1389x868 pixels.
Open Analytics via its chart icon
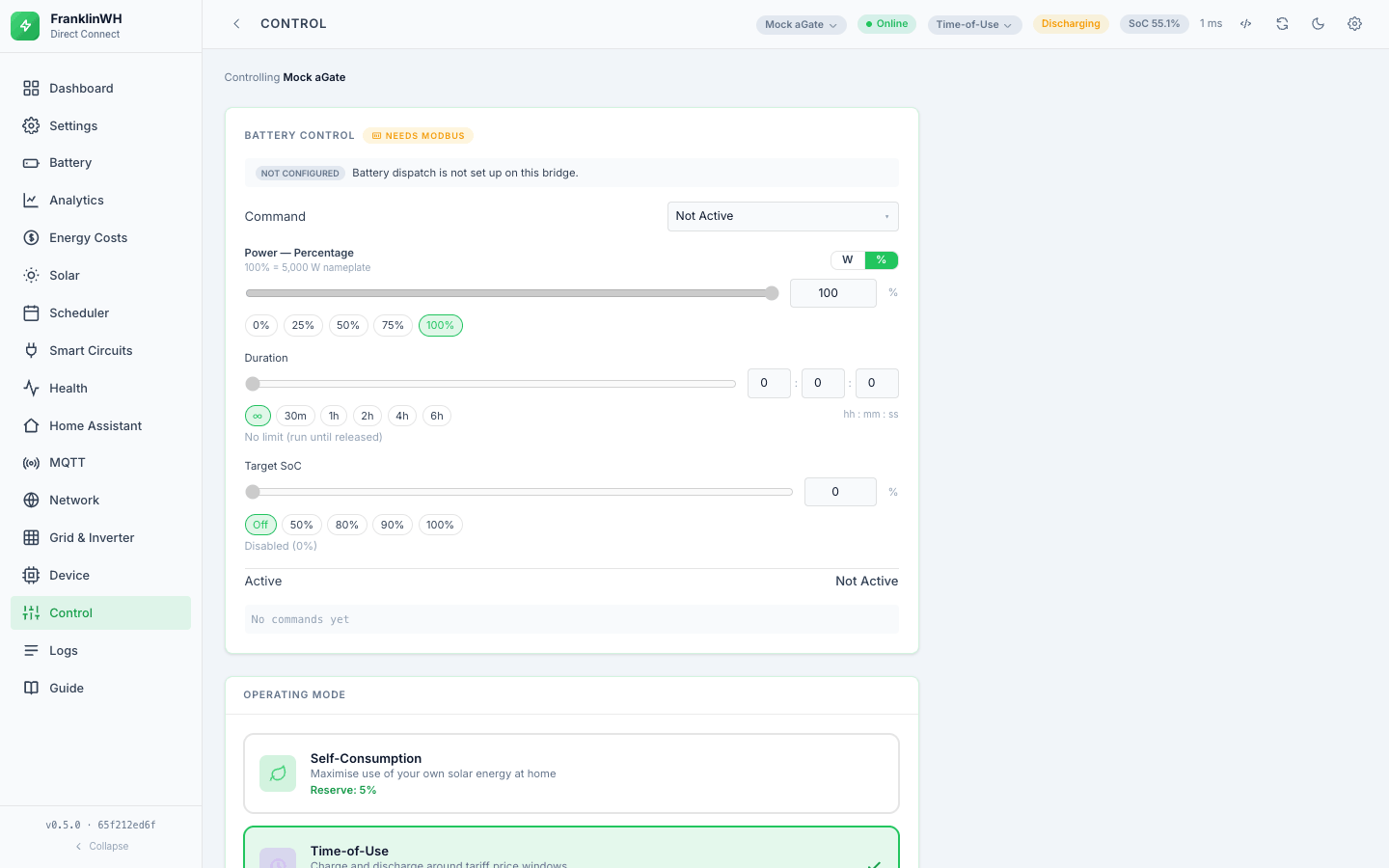click(x=31, y=201)
